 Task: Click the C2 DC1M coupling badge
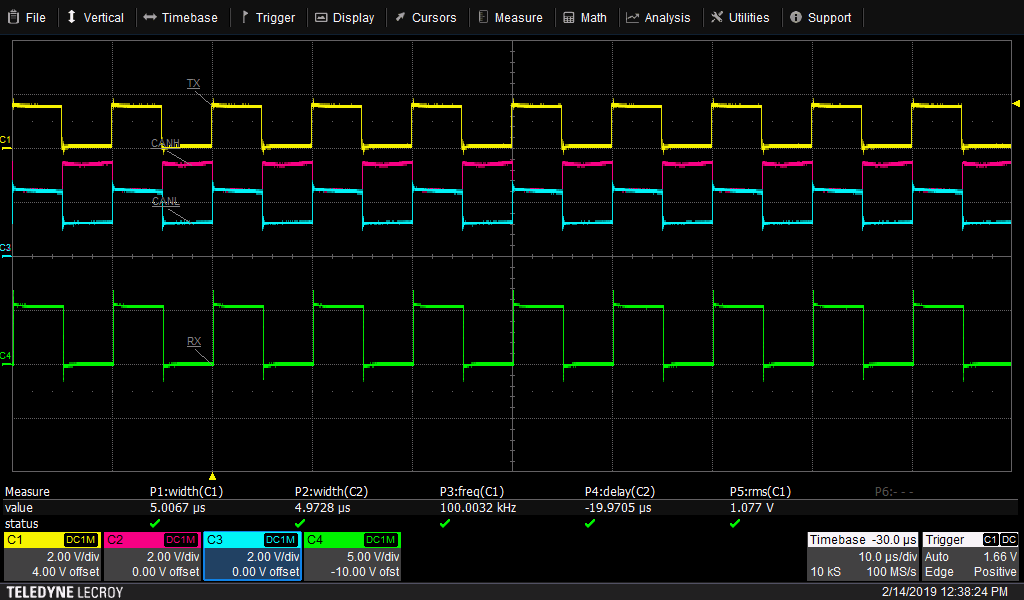tap(181, 540)
